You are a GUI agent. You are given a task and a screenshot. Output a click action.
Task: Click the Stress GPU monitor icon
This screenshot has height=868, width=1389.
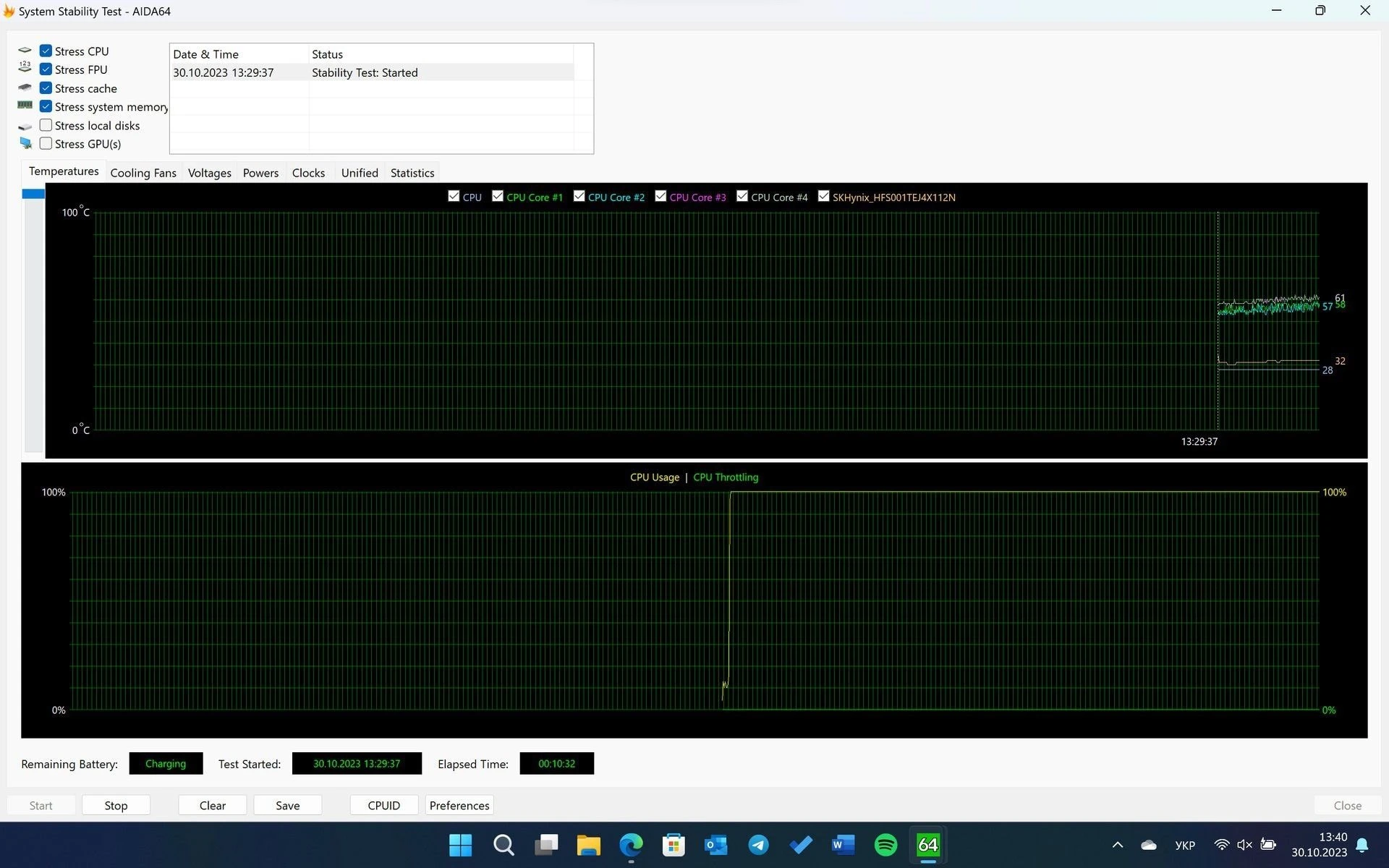26,143
